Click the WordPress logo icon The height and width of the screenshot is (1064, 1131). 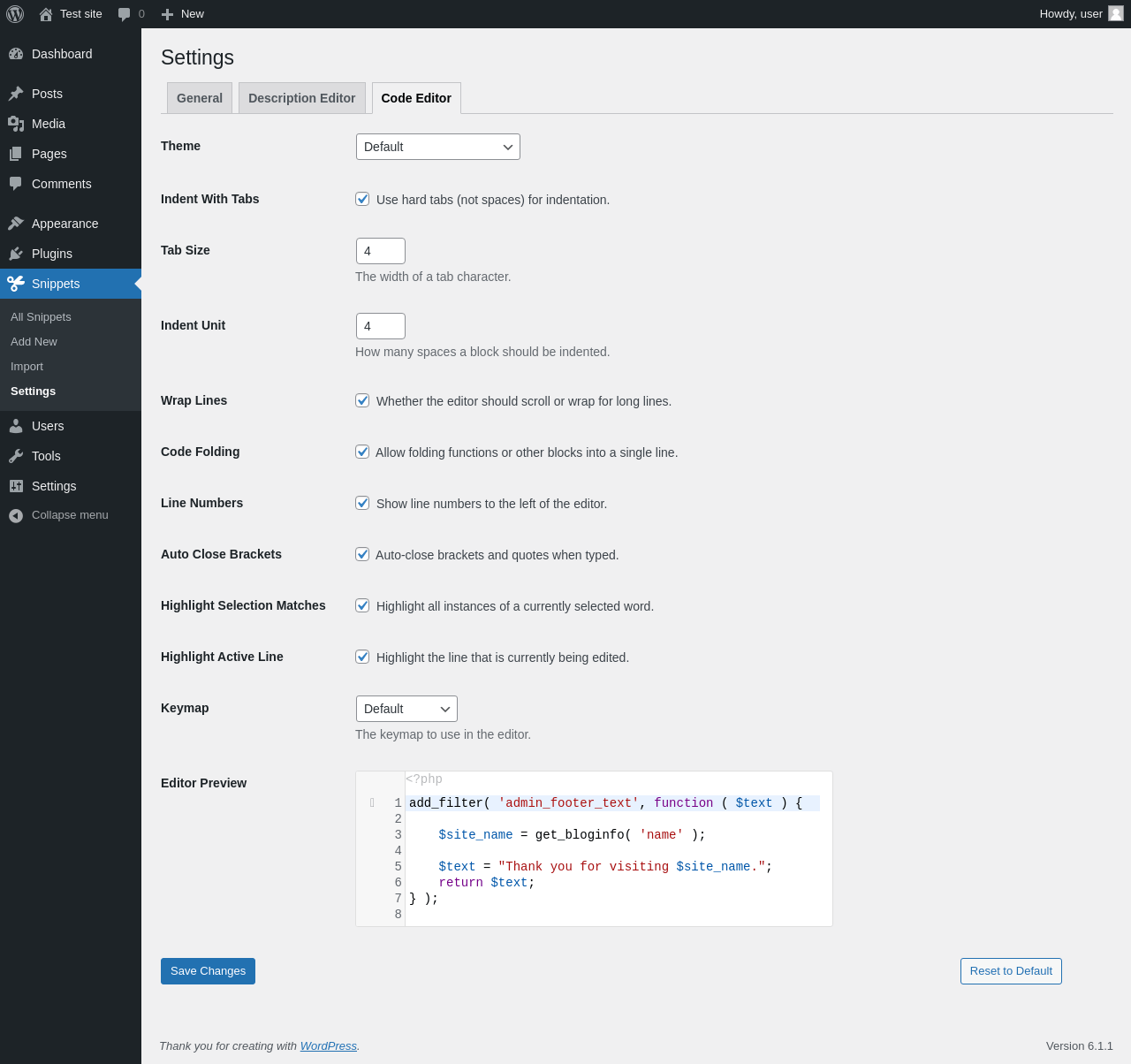click(15, 14)
